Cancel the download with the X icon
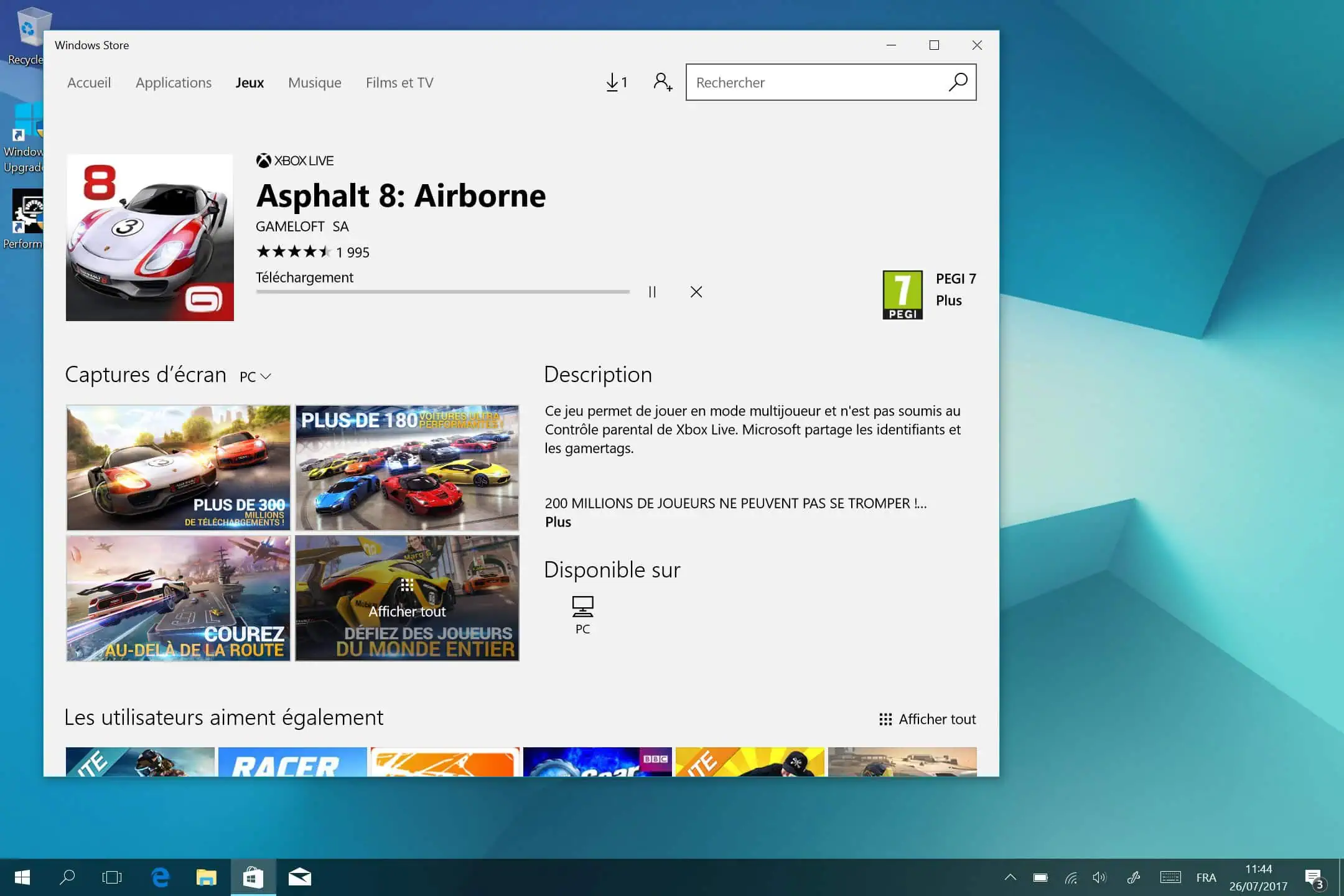The image size is (1344, 896). click(696, 292)
